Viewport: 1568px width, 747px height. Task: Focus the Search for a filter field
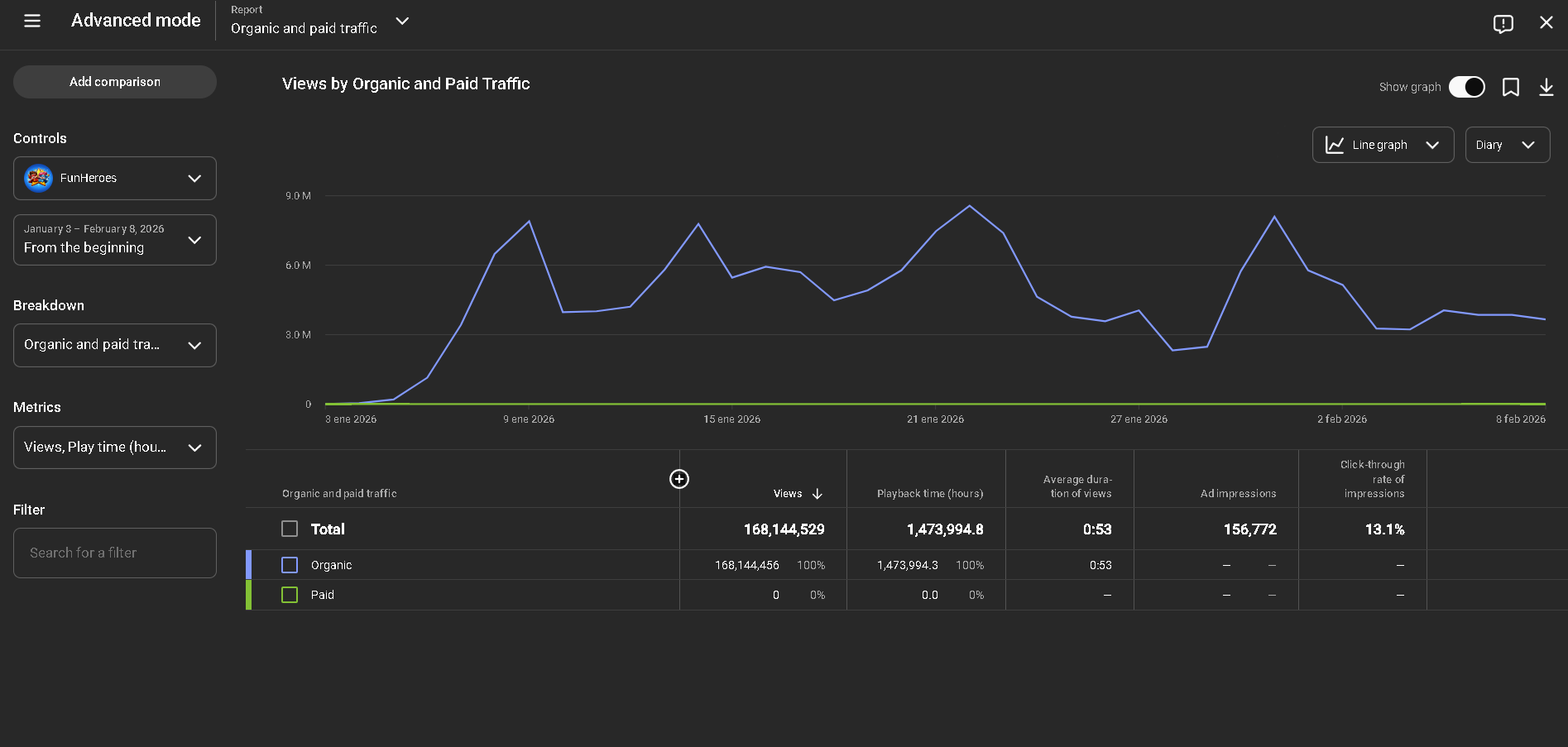[x=115, y=553]
